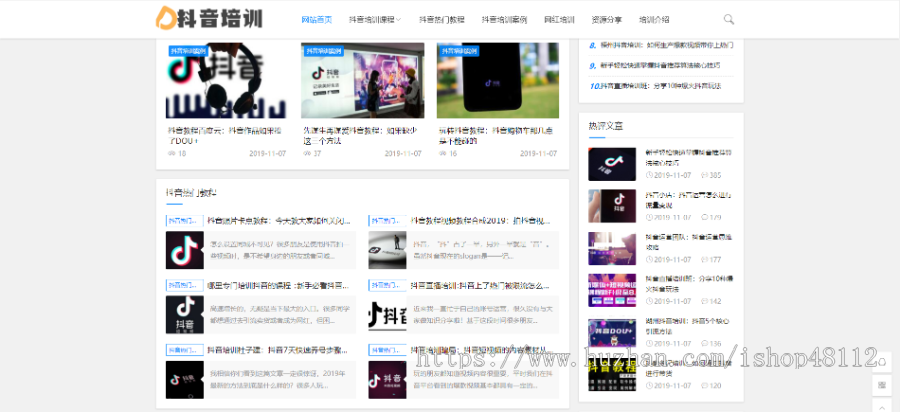Click the comment bubble icon showing 177
900x412 pixels.
(704, 259)
